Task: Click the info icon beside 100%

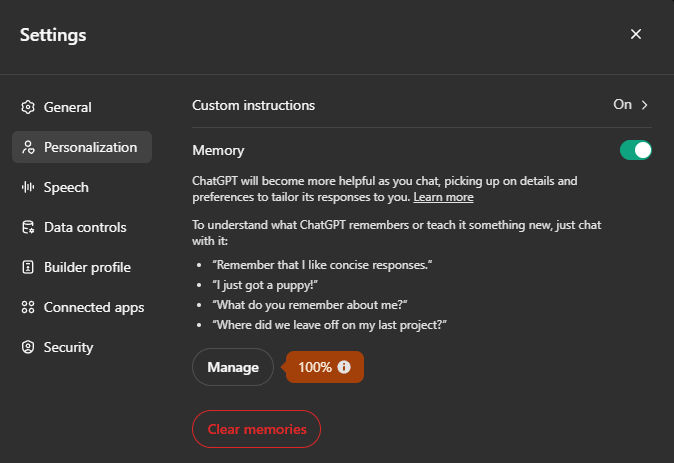Action: point(344,367)
